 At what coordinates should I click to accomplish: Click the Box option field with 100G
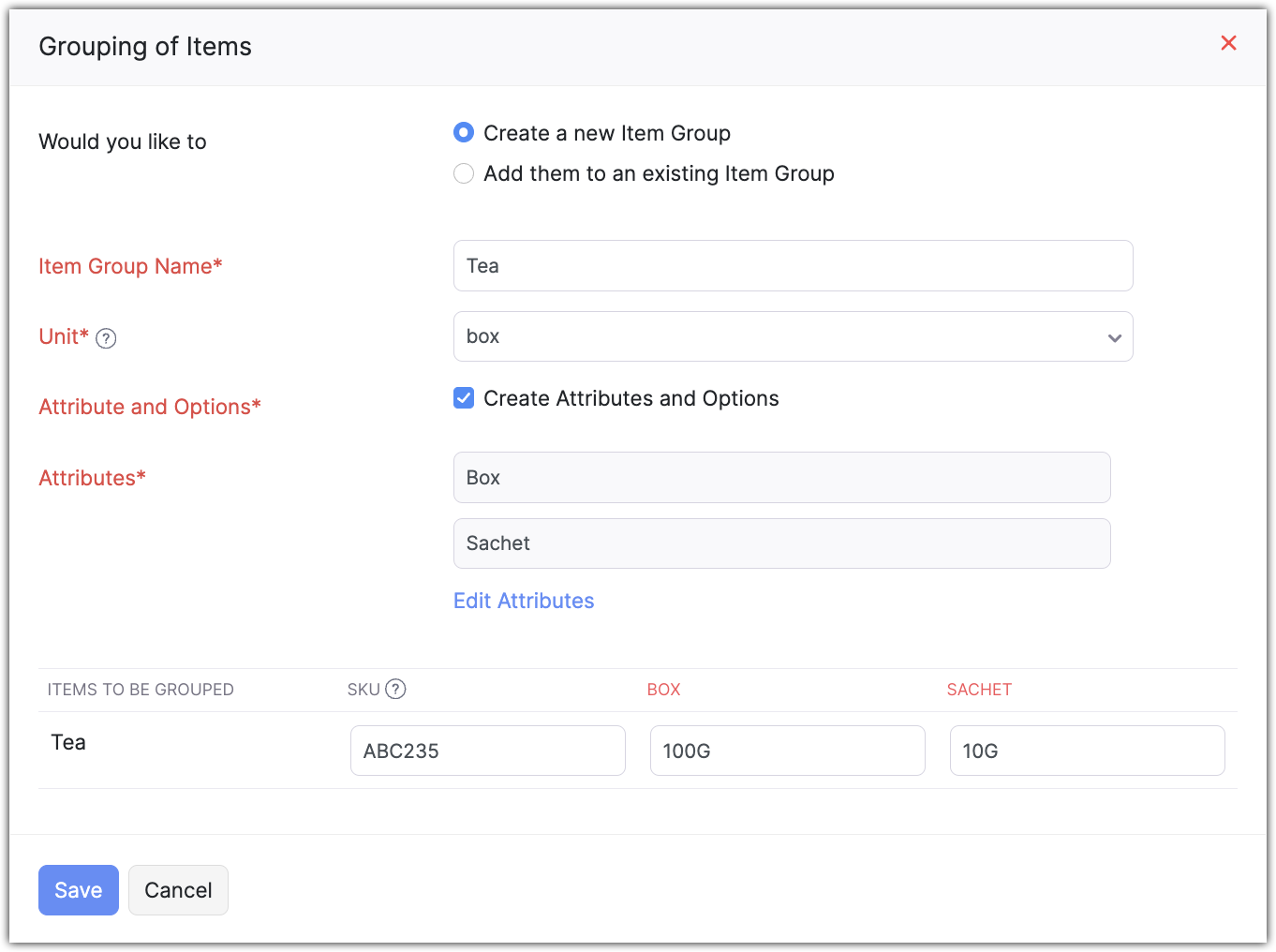787,751
